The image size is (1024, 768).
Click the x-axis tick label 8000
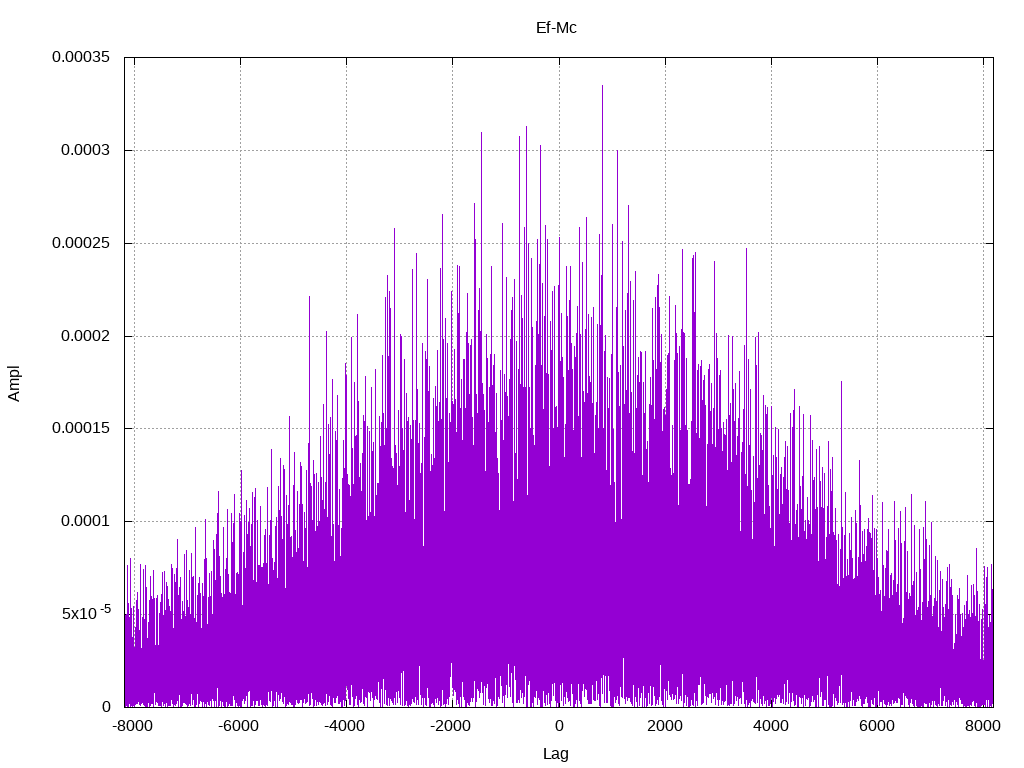point(983,726)
